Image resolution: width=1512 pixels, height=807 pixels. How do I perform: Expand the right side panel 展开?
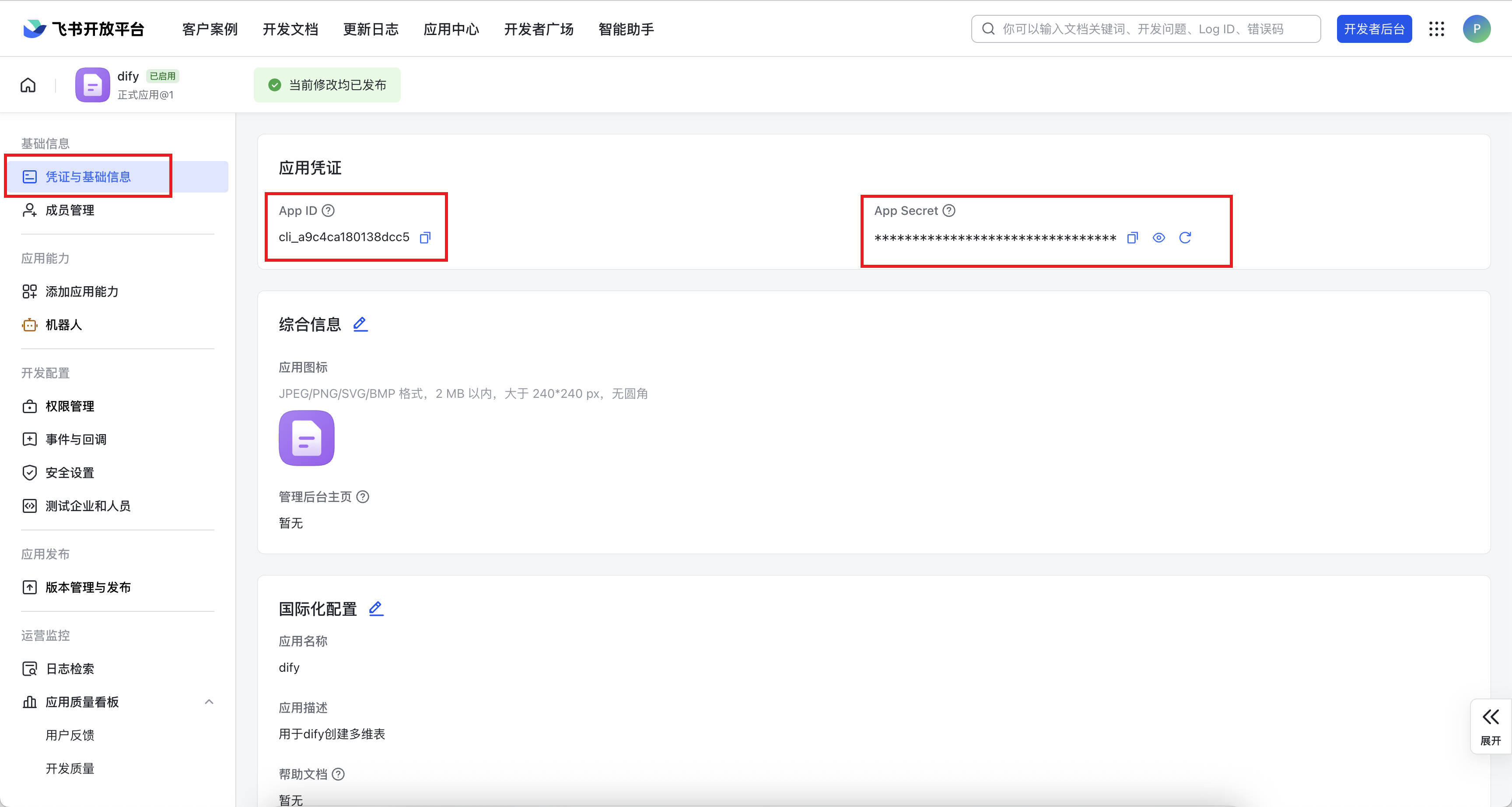point(1490,725)
